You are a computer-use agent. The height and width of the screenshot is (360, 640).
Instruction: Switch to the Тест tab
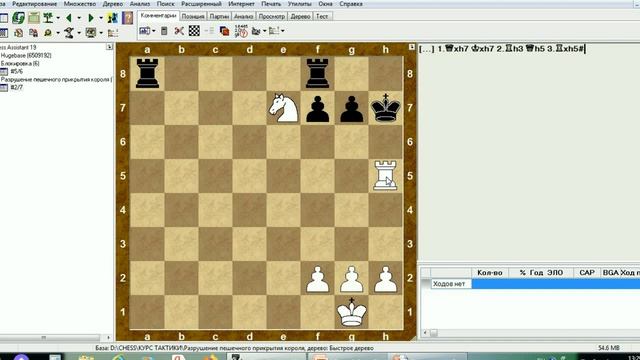click(x=322, y=16)
